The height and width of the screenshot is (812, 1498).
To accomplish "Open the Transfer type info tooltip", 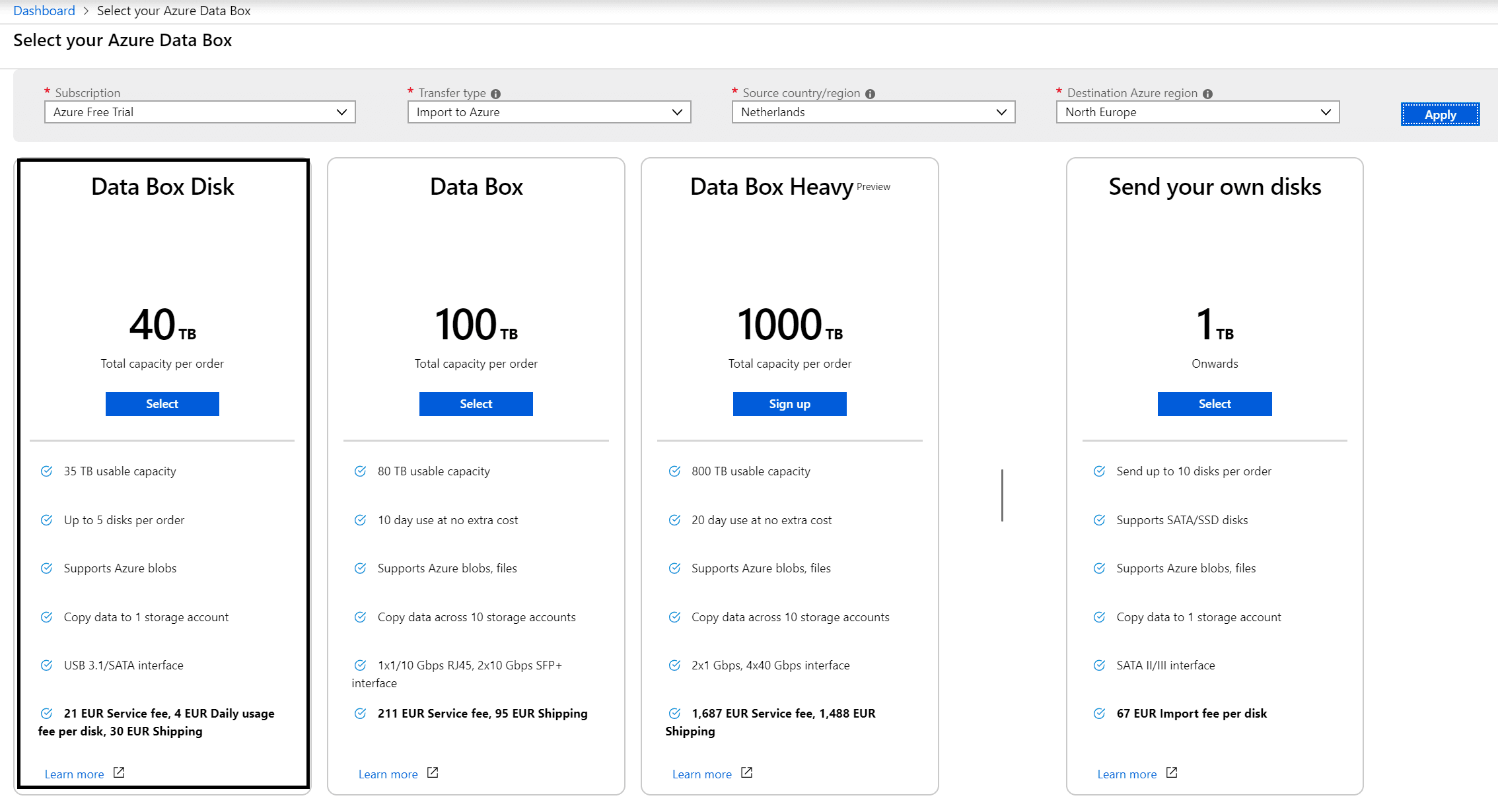I will click(x=496, y=92).
